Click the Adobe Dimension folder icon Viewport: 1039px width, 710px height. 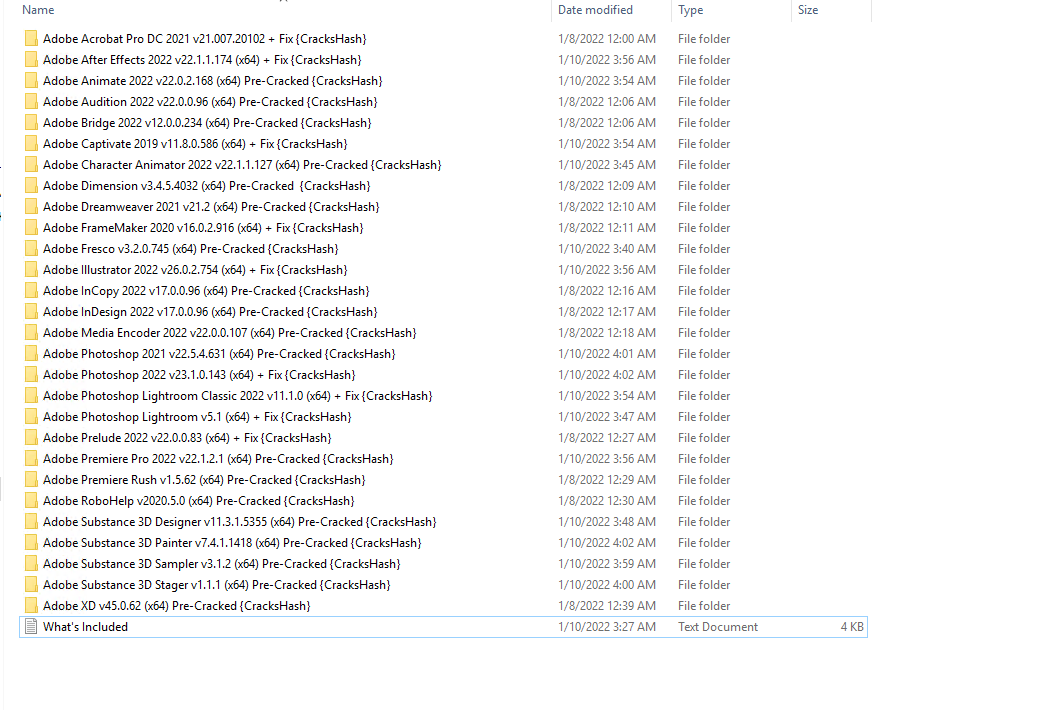pyautogui.click(x=31, y=186)
